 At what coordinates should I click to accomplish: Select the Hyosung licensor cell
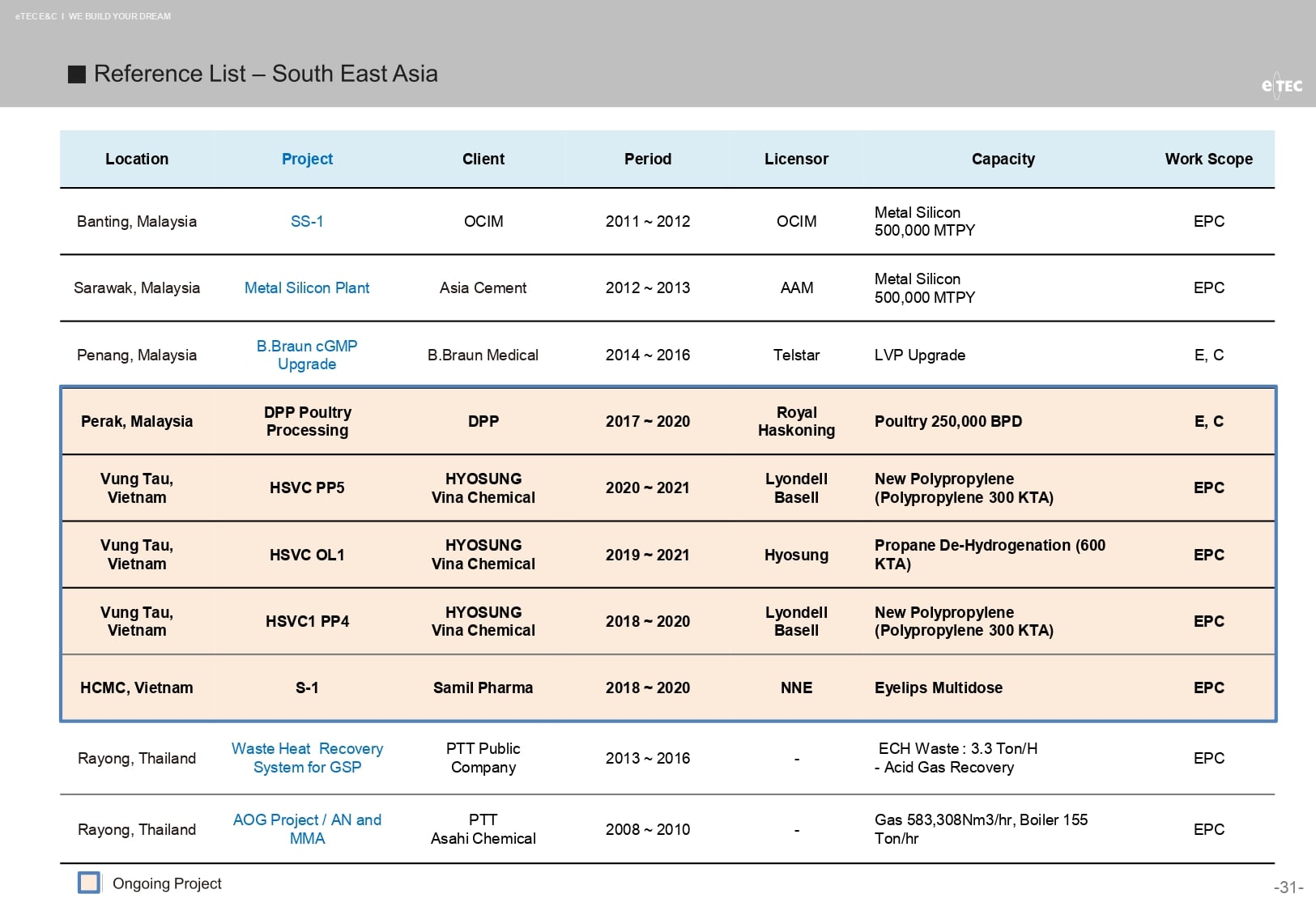[x=796, y=555]
